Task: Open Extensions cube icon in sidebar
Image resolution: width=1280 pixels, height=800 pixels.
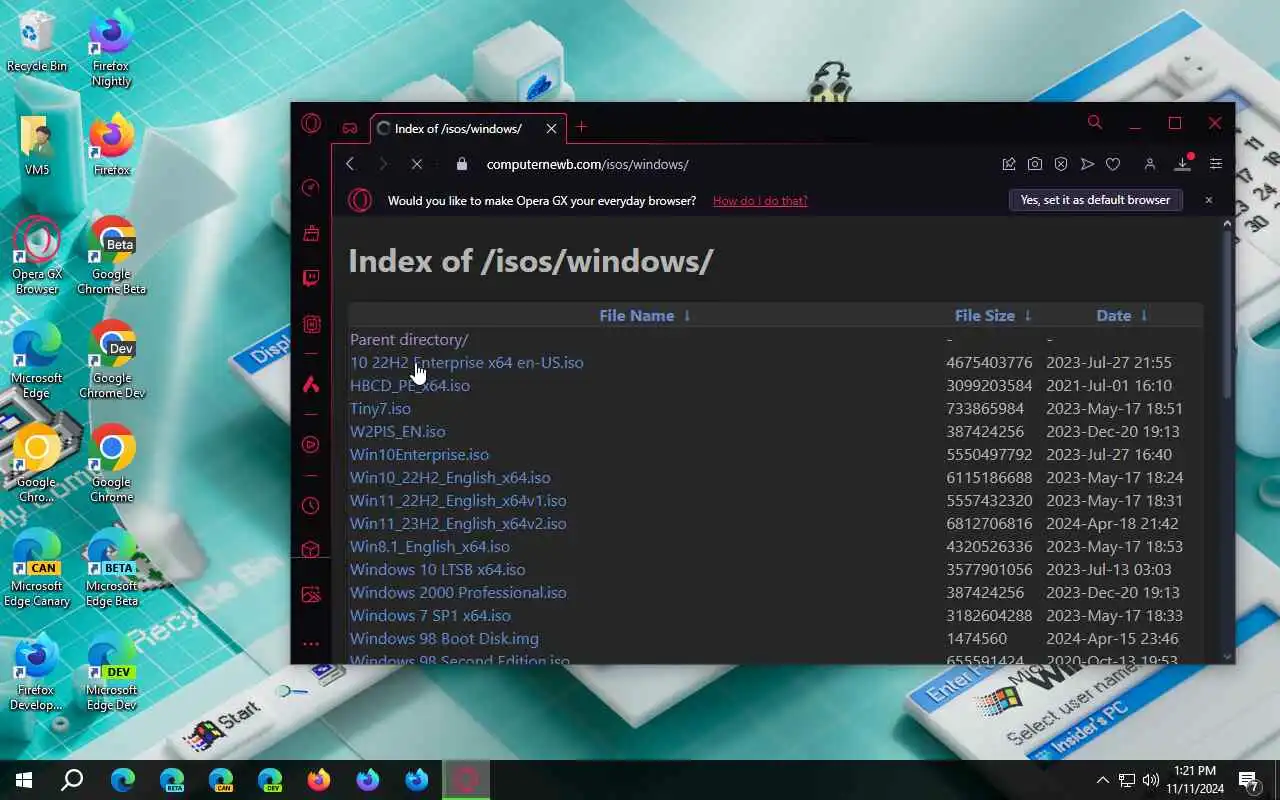Action: [311, 550]
